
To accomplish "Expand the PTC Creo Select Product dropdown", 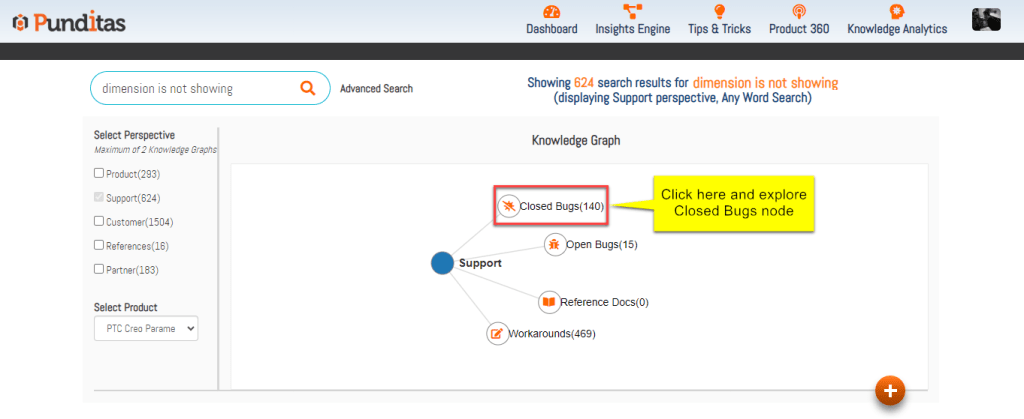I will point(146,328).
